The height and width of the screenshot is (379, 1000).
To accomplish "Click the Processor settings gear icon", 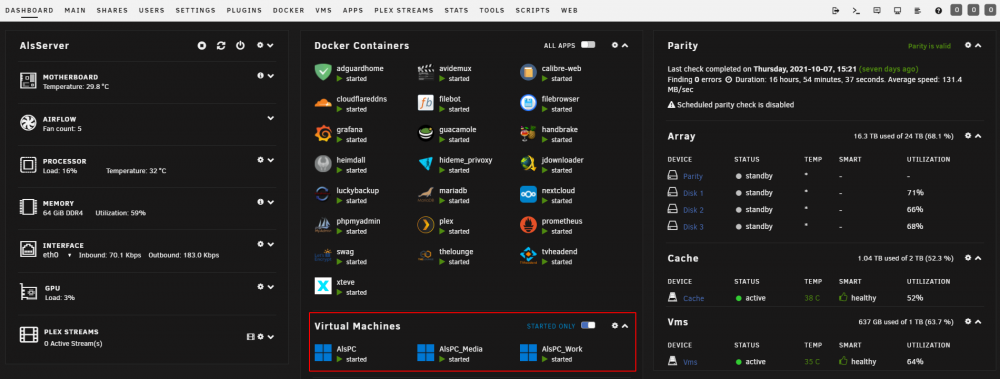I will click(260, 160).
